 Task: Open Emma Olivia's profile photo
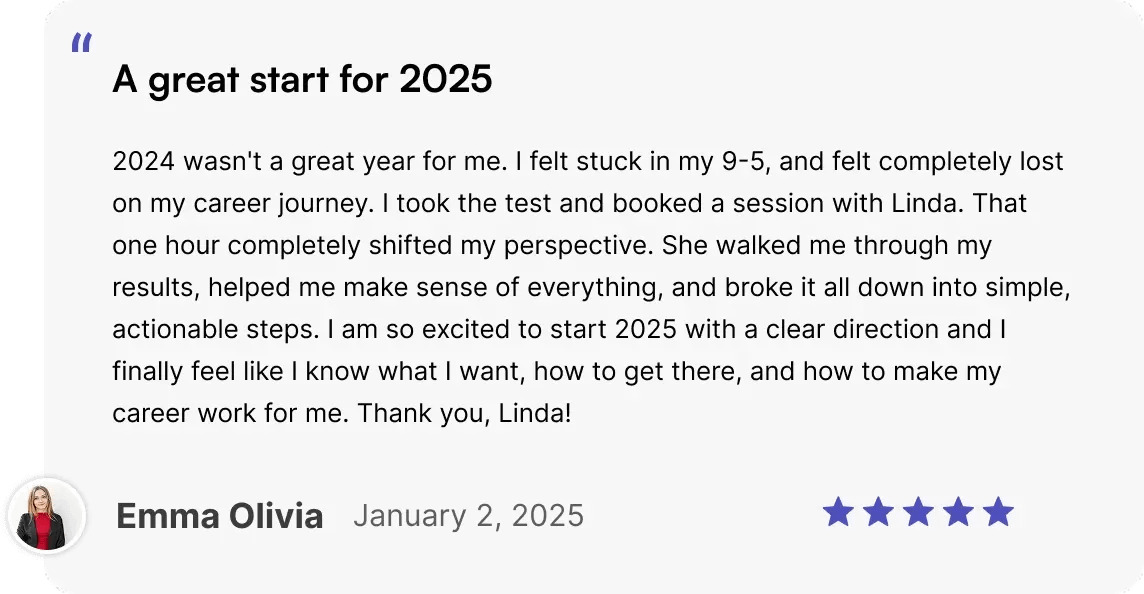tap(47, 516)
